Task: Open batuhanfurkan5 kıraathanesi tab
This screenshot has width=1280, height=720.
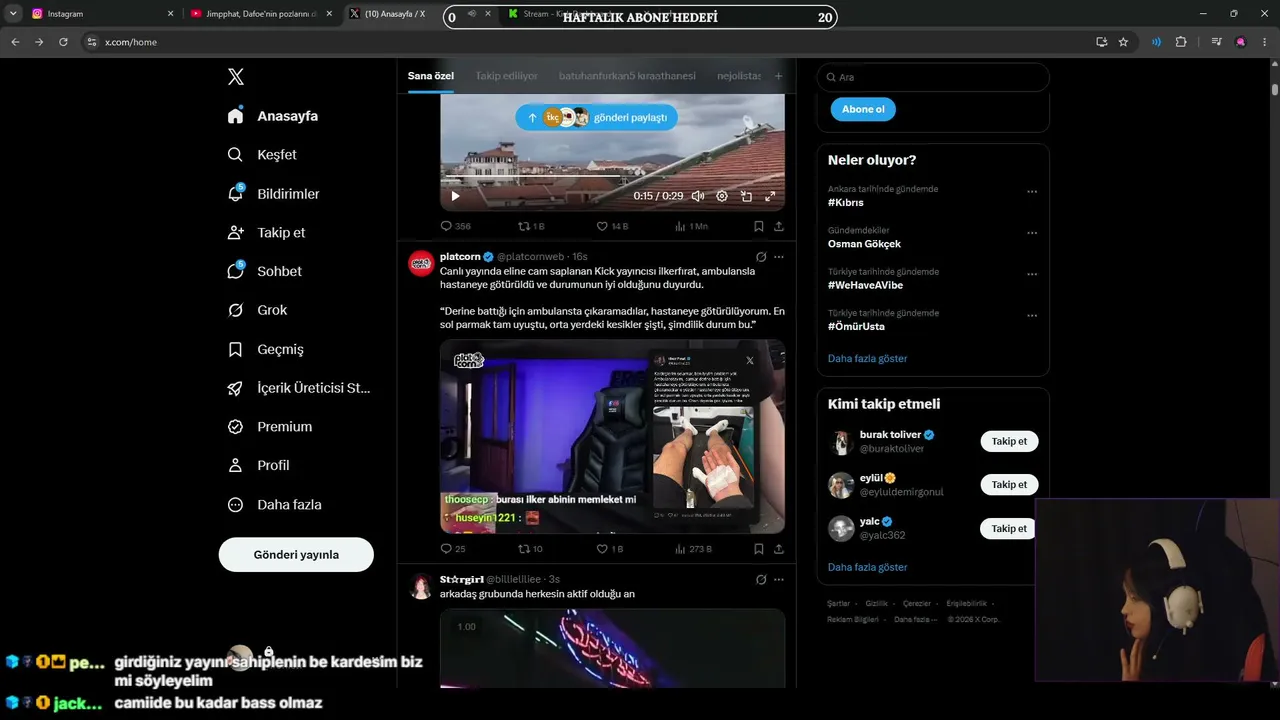Action: coord(627,76)
